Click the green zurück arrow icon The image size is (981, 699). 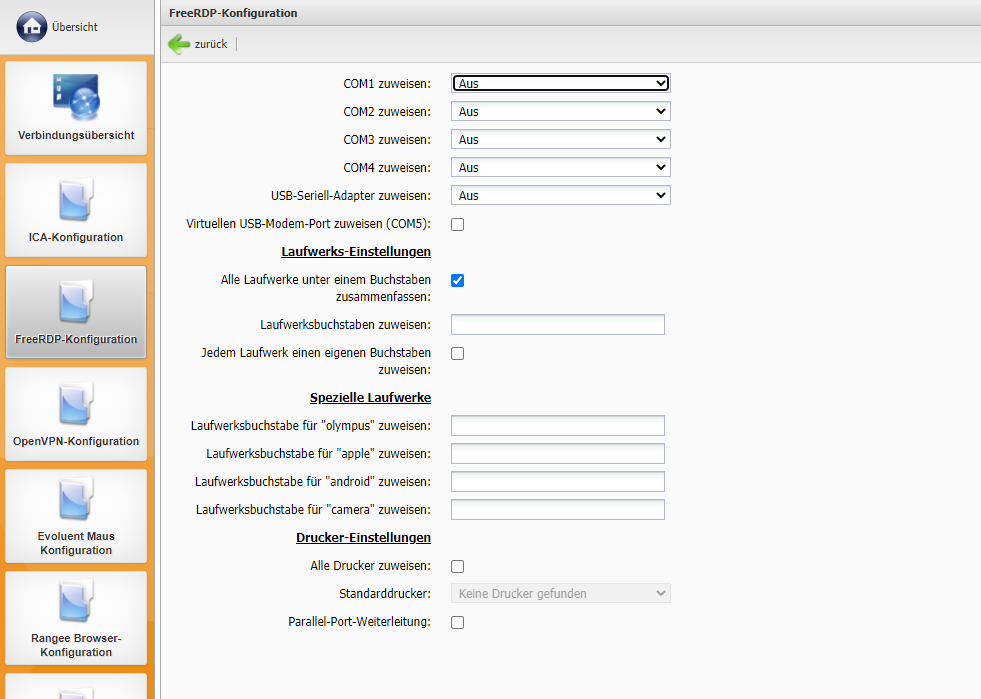[x=179, y=44]
